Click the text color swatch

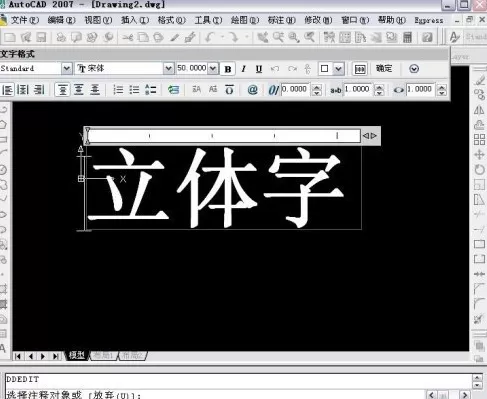325,69
